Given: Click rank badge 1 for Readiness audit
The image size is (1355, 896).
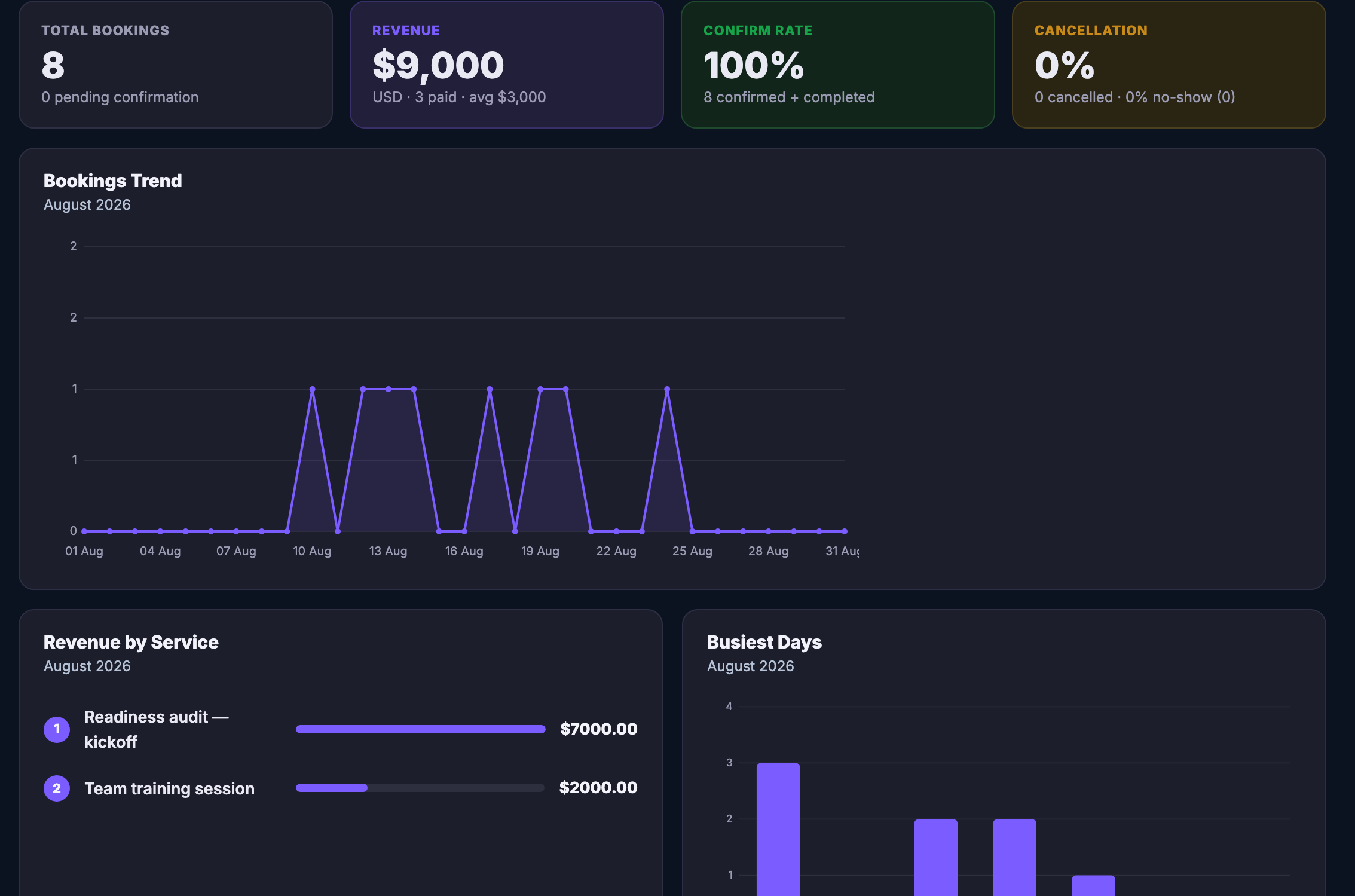Looking at the screenshot, I should click(57, 729).
